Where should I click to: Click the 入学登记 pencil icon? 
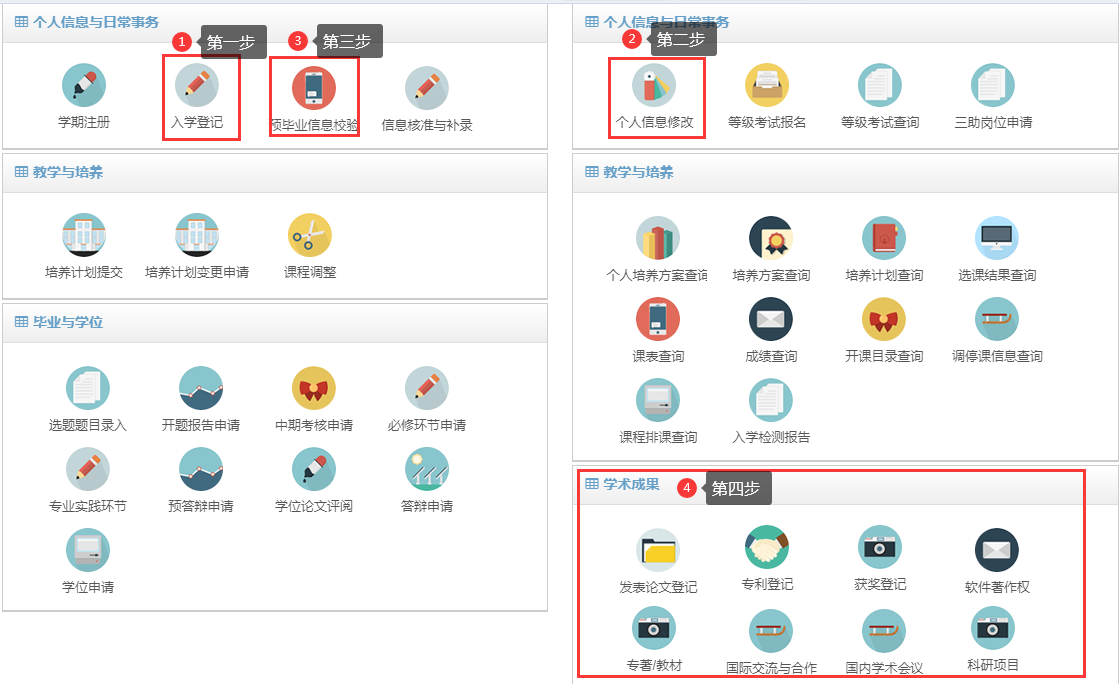(197, 86)
